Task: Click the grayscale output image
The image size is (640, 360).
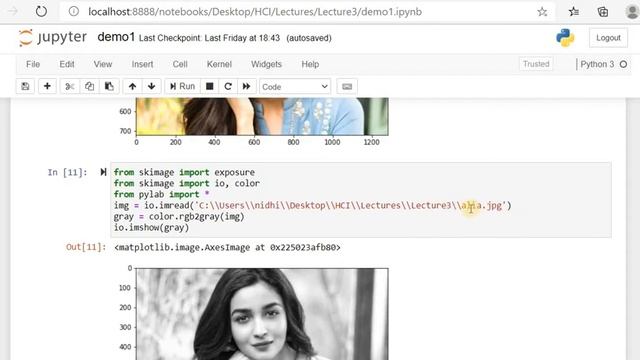Action: (262, 314)
